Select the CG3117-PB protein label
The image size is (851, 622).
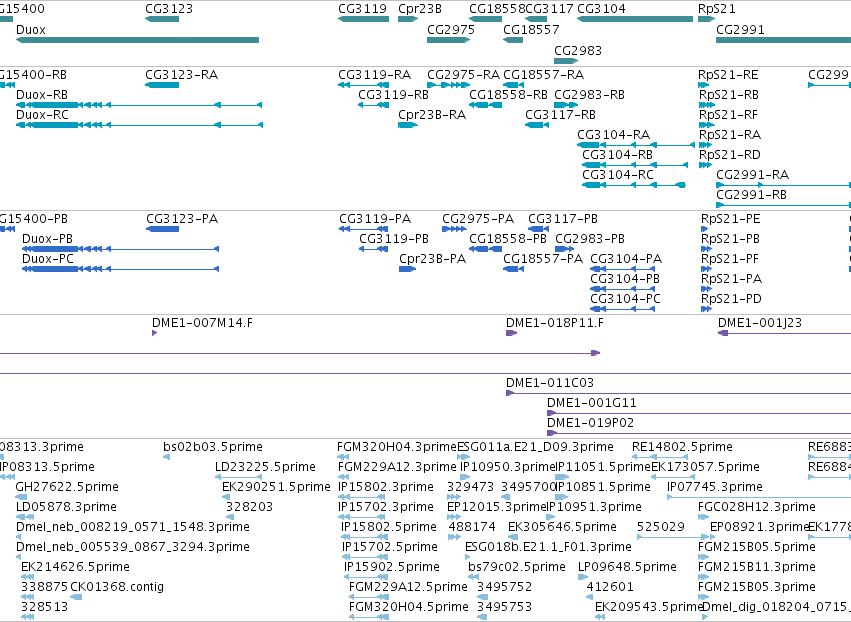click(563, 219)
